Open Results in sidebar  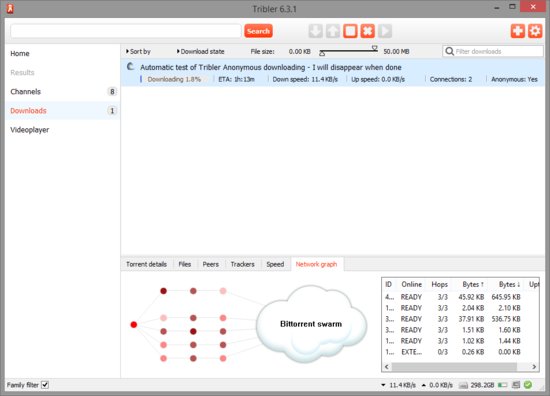[63, 73]
